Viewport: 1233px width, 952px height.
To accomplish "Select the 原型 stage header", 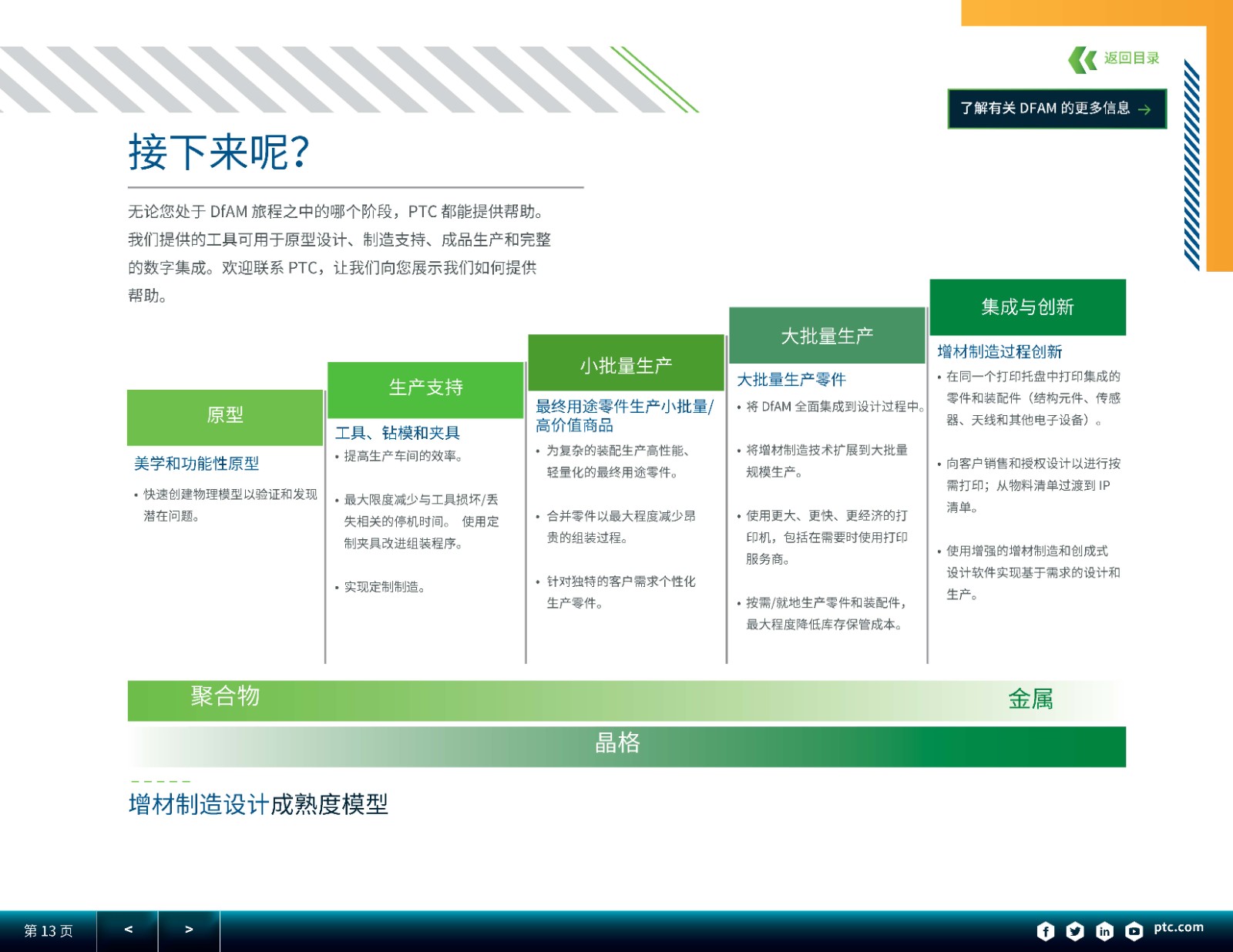I will click(225, 417).
